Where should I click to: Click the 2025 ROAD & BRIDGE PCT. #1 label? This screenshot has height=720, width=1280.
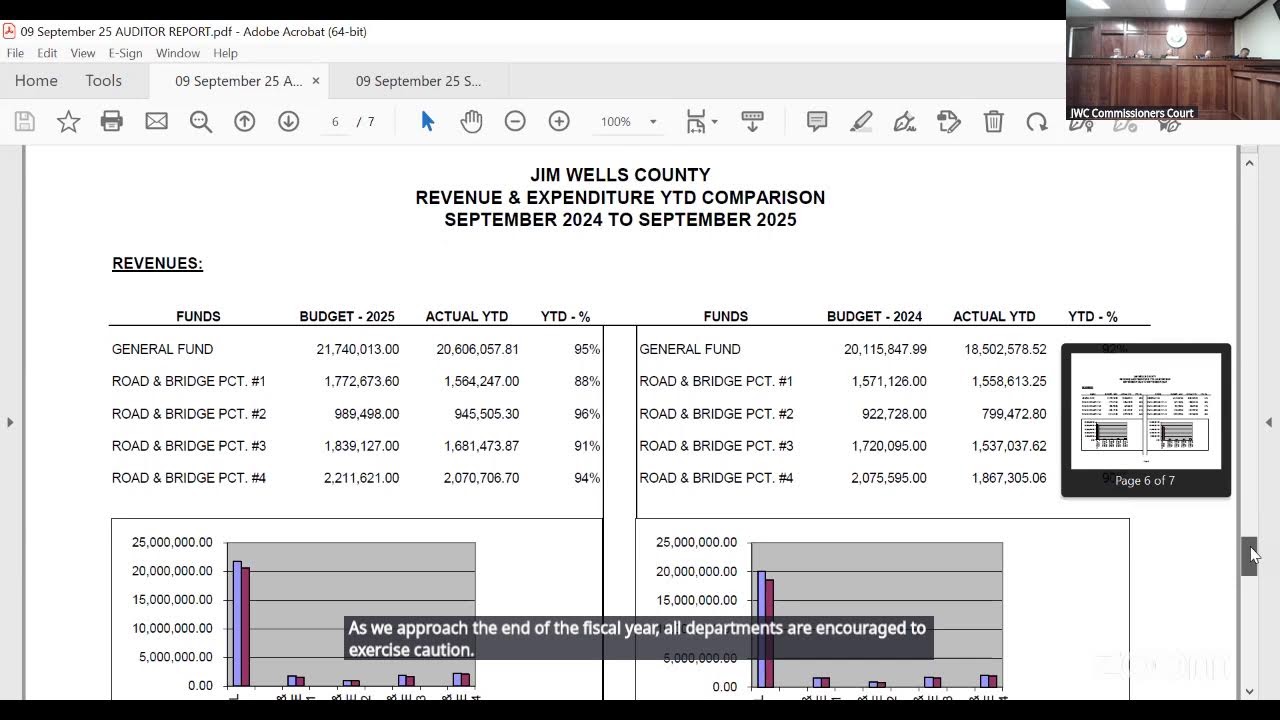pos(189,382)
